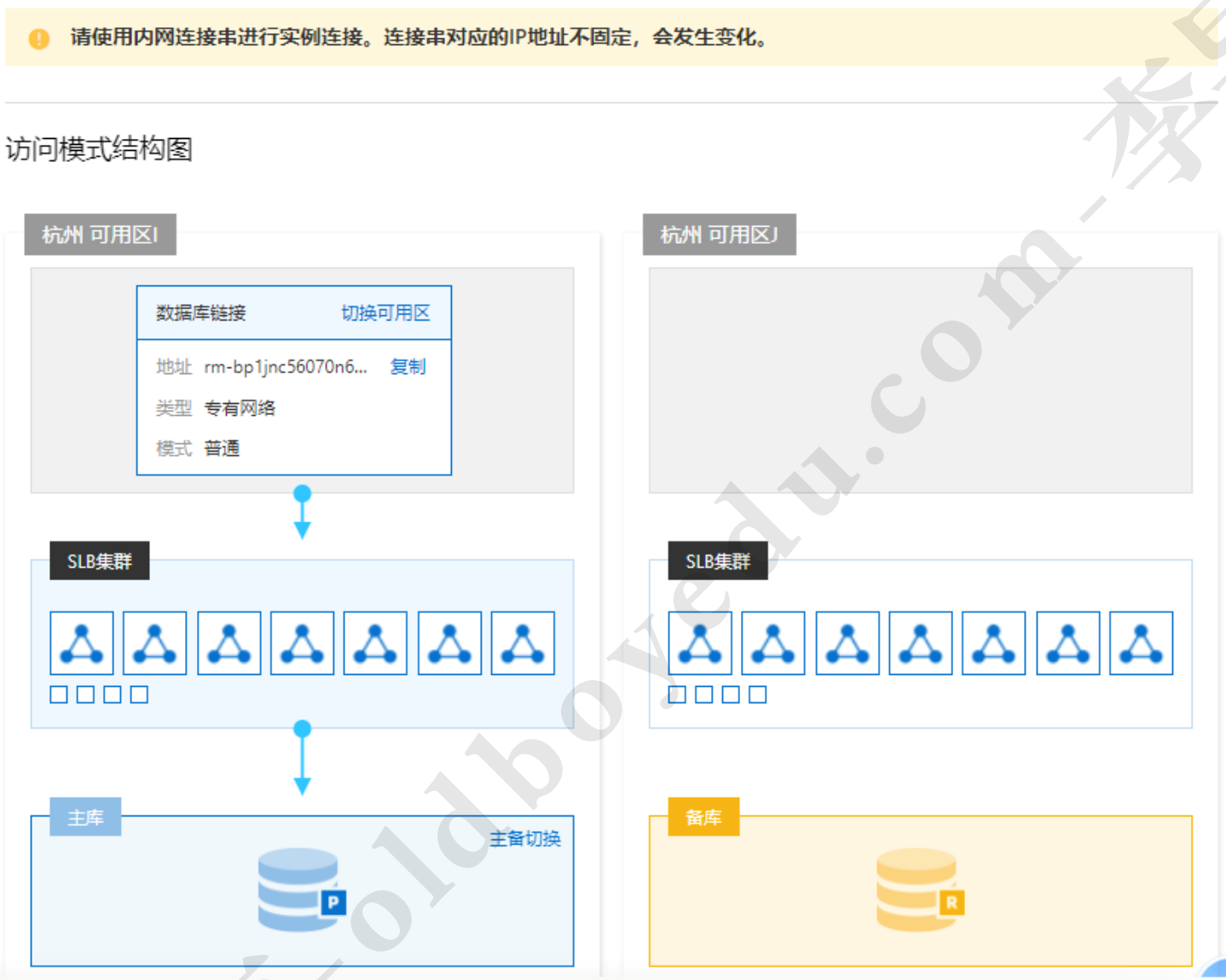Select sixth SLB node icon in zone J cluster

(1068, 643)
